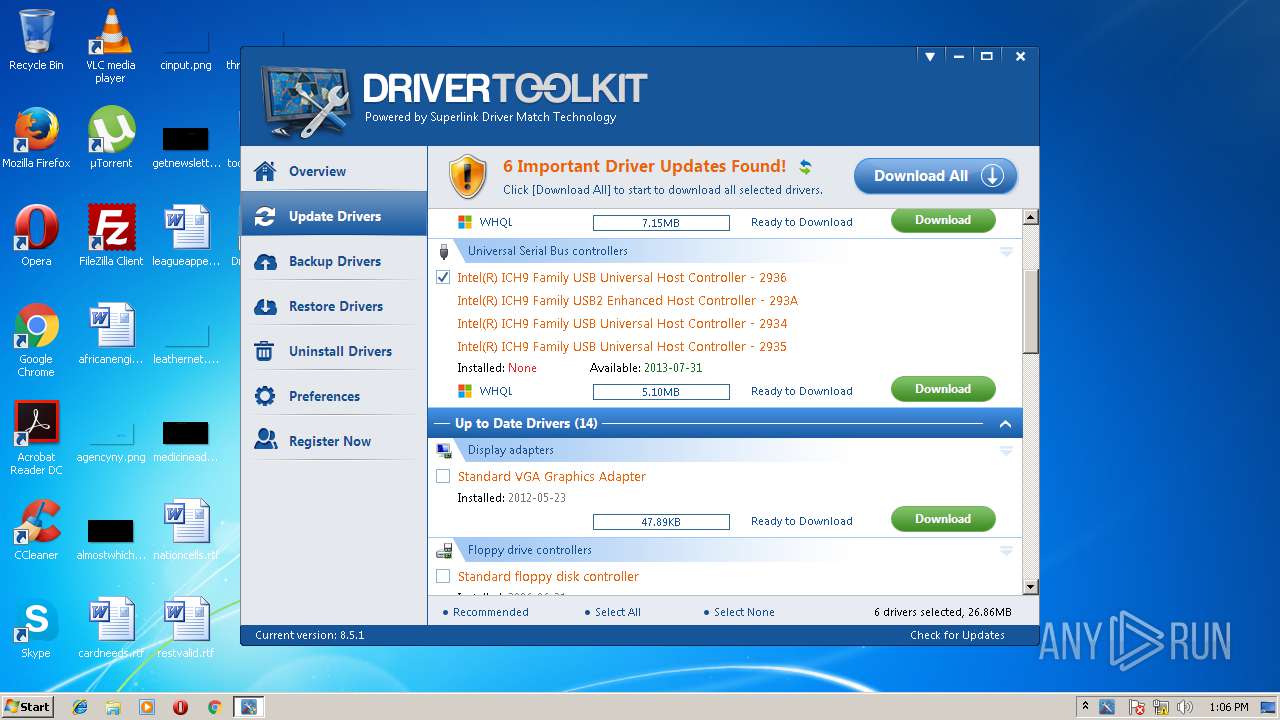The width and height of the screenshot is (1280, 720).
Task: Expand Floppy drive controllers options arrow
Action: [x=1006, y=550]
